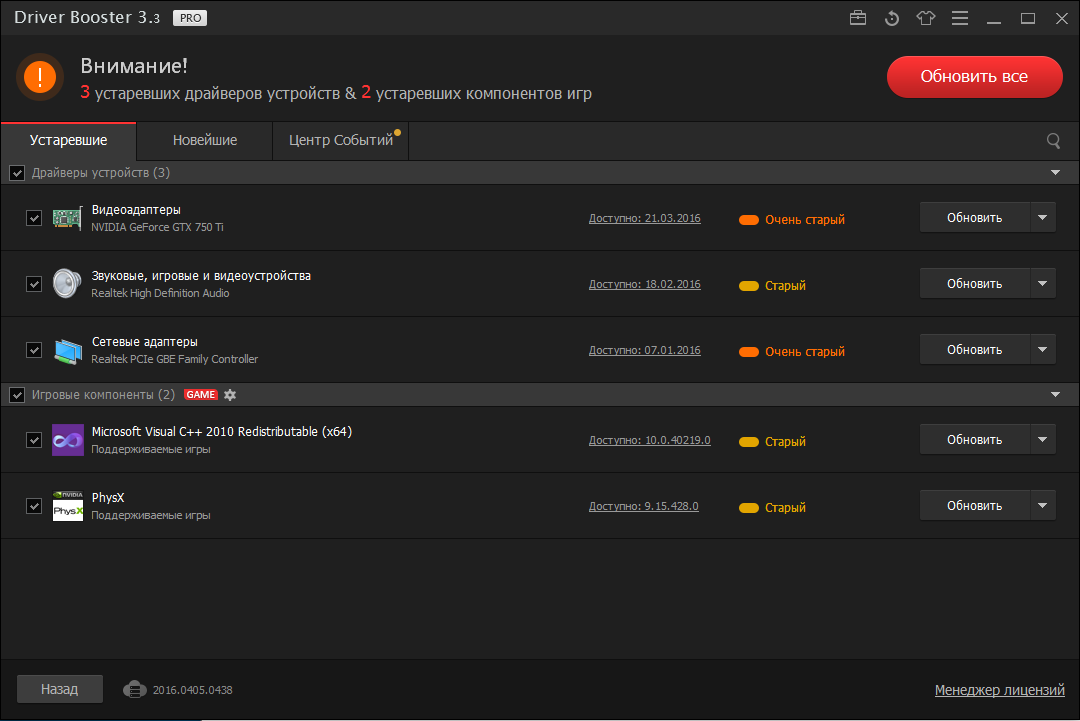Click the Внимание! heading

click(x=134, y=66)
